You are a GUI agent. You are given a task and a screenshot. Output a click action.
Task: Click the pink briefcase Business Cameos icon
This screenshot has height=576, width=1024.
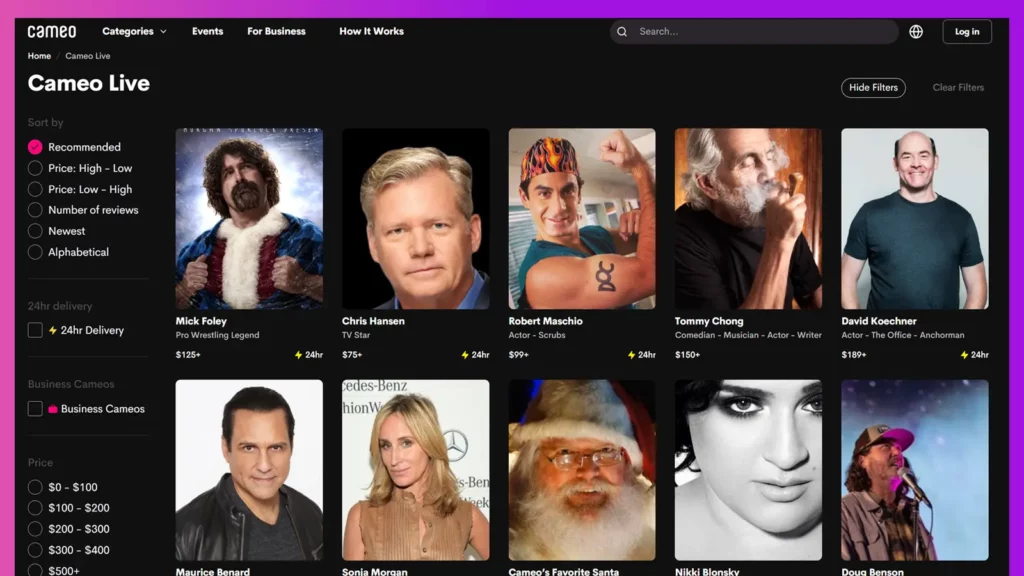coord(53,409)
